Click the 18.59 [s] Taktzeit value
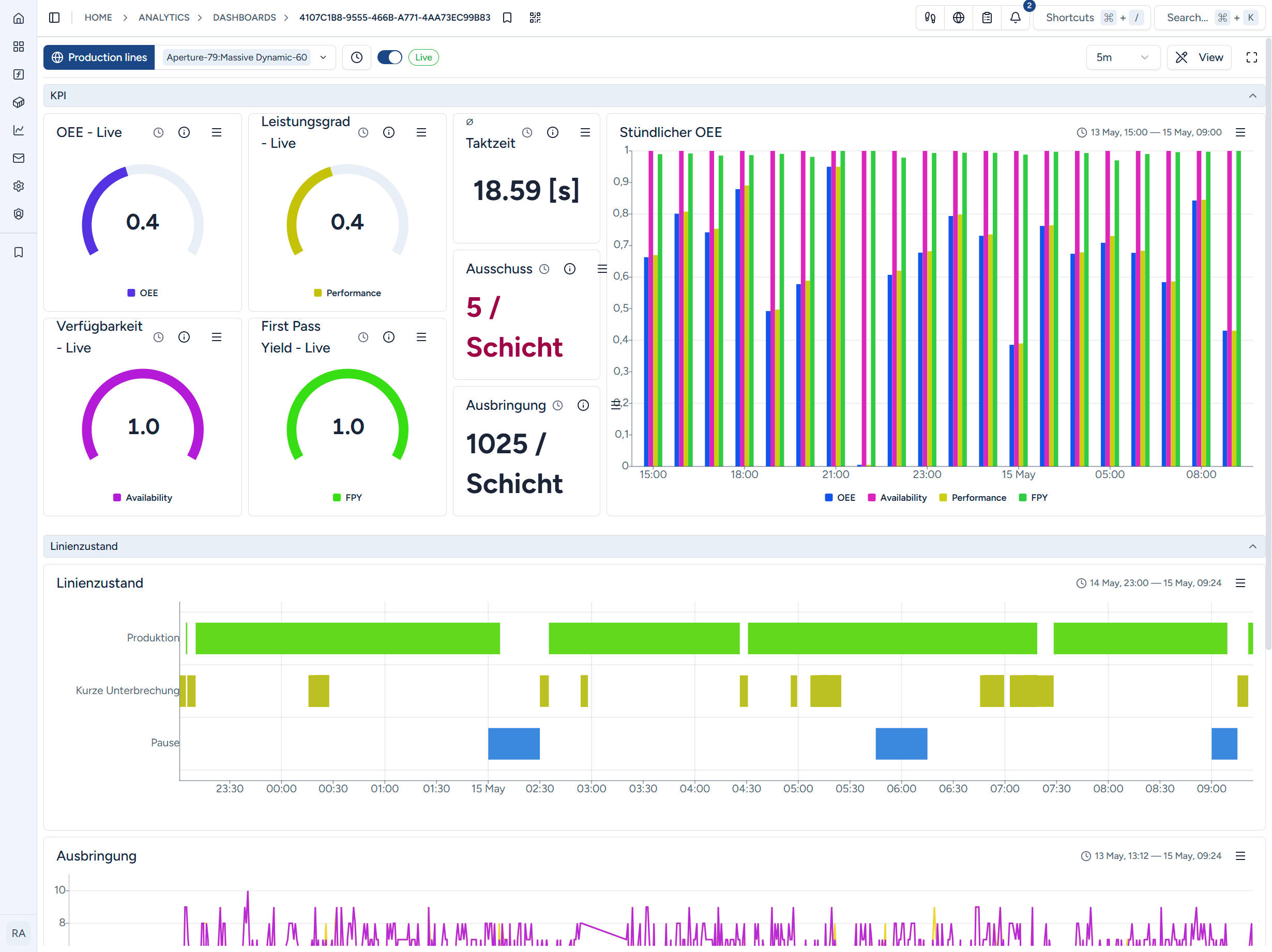The image size is (1272, 952). [525, 191]
